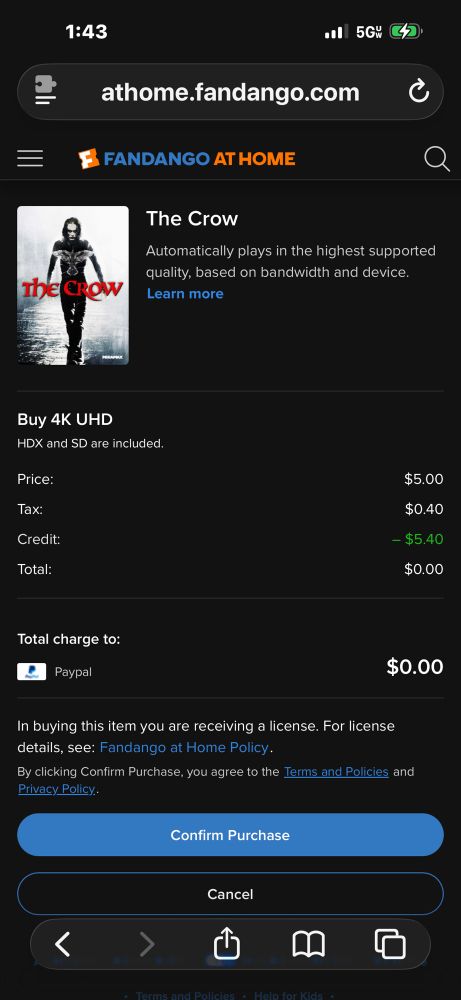461x1000 pixels.
Task: Tap the browser forward arrow
Action: (147, 944)
